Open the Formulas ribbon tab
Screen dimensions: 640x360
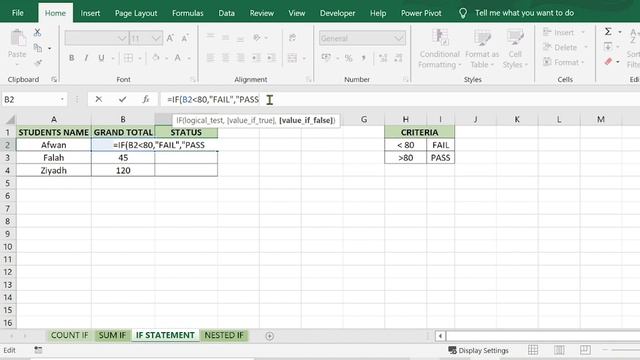pyautogui.click(x=188, y=13)
